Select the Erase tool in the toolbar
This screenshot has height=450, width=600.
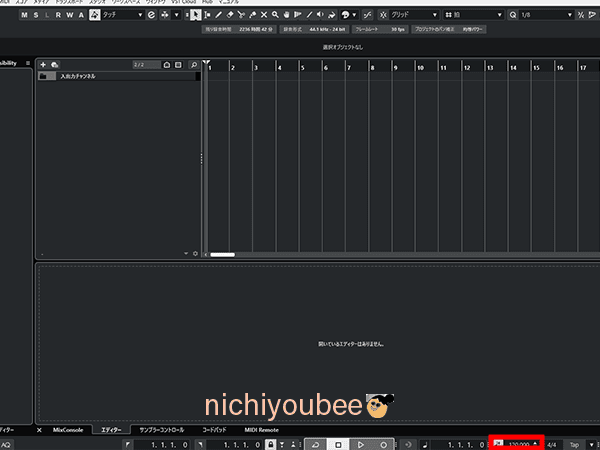[230, 16]
